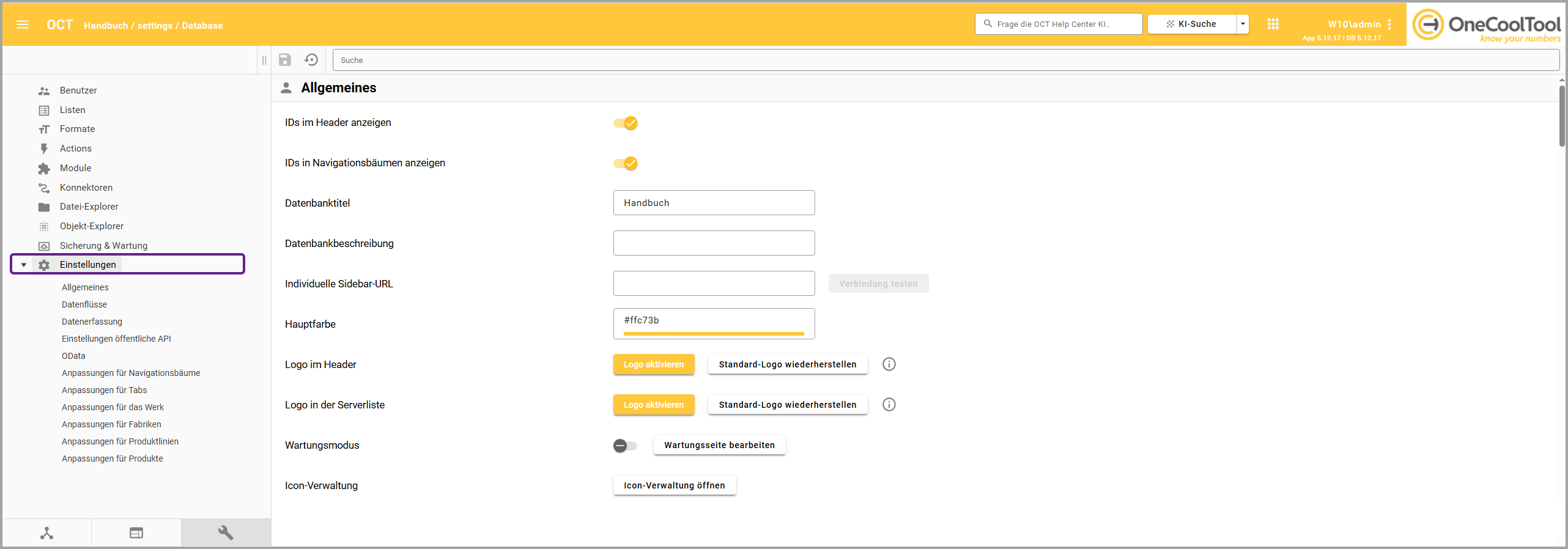
Task: Disable IDs im Header anzeigen toggle
Action: pyautogui.click(x=626, y=123)
